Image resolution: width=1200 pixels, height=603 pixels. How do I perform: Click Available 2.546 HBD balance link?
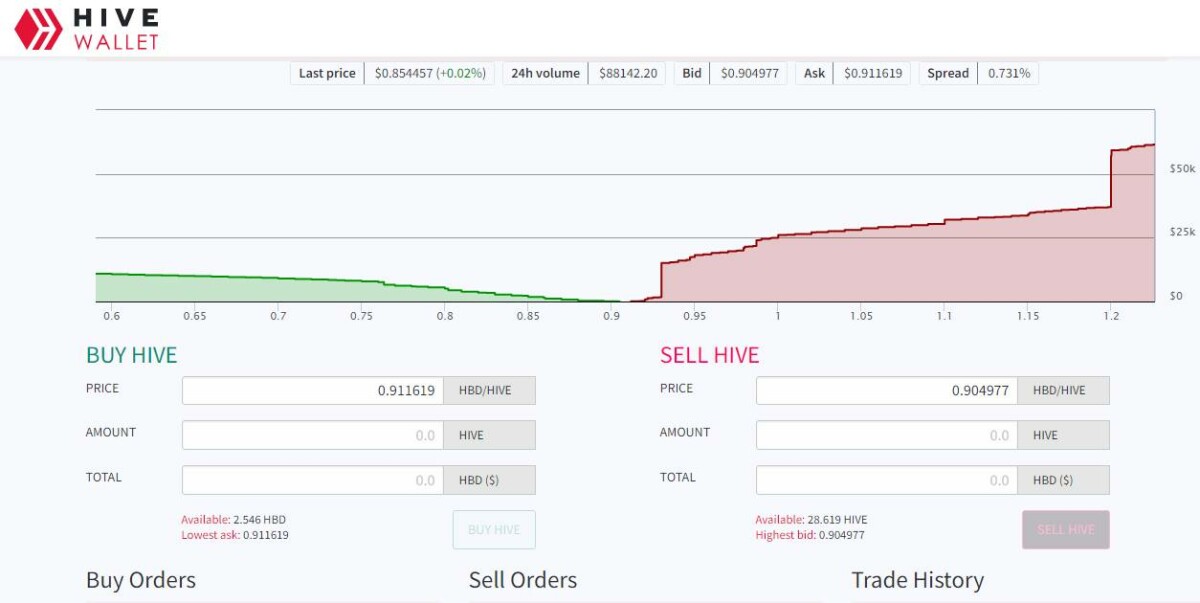(x=233, y=520)
